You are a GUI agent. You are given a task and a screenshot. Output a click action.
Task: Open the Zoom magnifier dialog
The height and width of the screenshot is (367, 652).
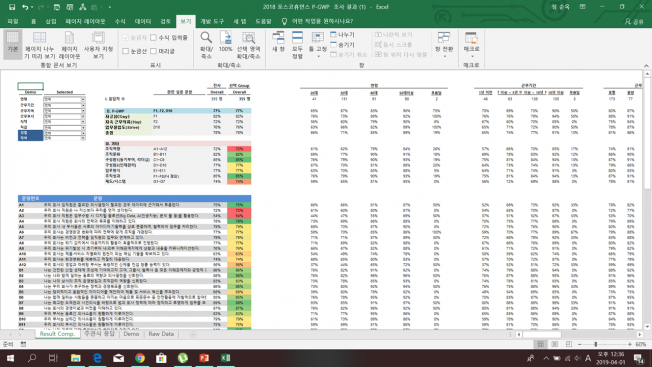point(206,45)
